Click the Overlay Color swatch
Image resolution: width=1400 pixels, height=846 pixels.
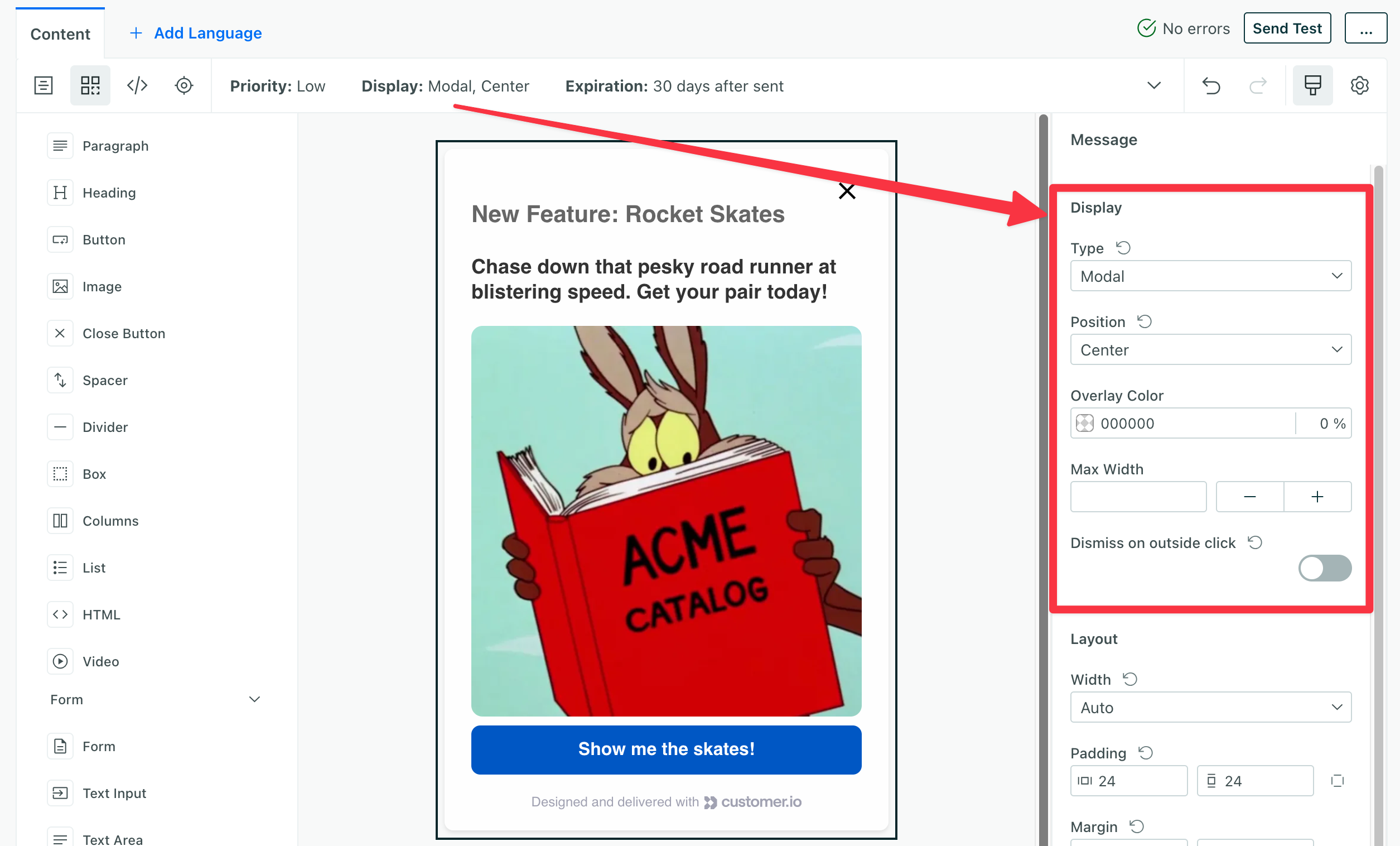pyautogui.click(x=1085, y=423)
